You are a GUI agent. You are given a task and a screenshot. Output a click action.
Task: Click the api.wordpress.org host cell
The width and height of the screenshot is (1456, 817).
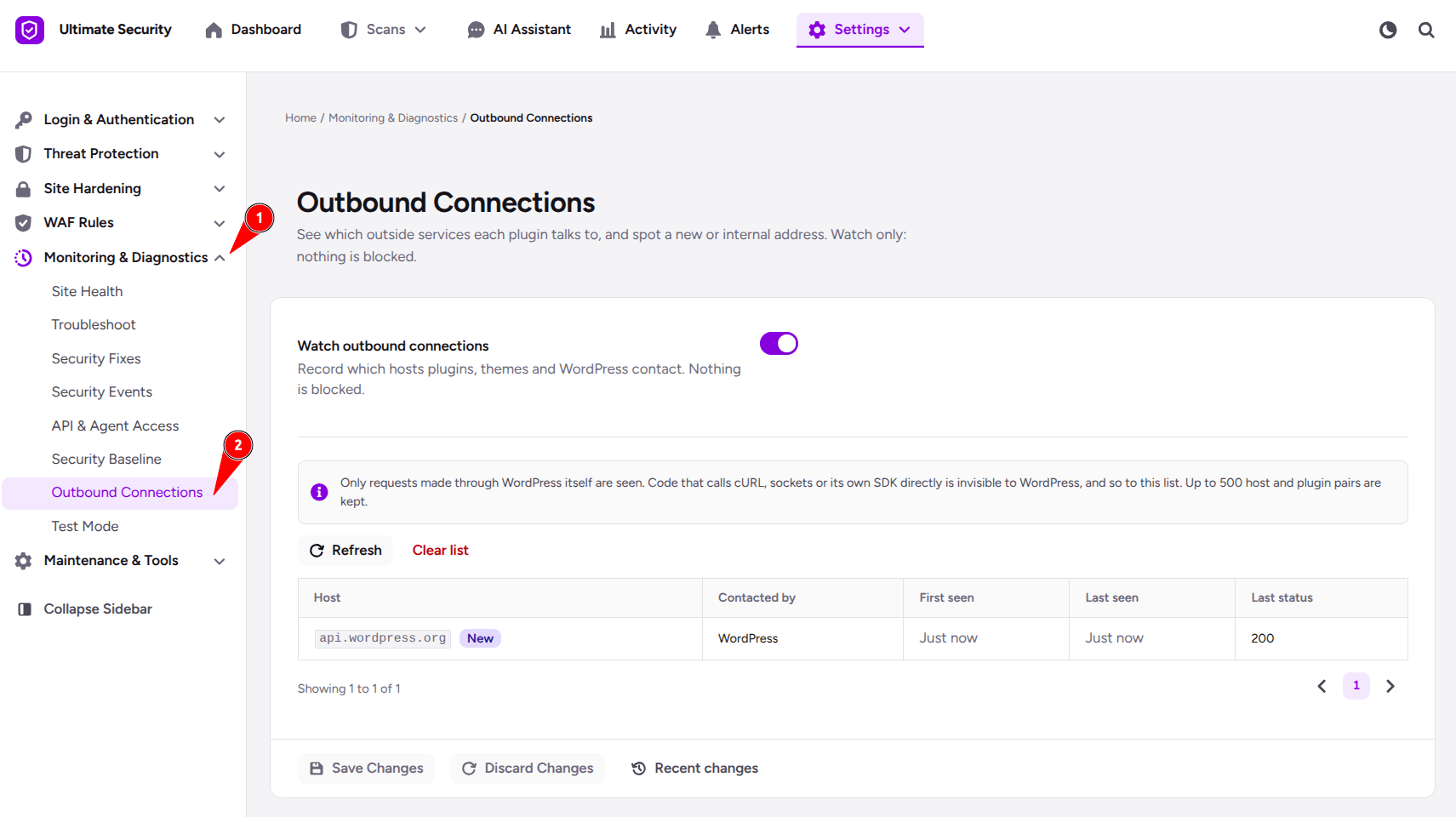click(x=500, y=638)
